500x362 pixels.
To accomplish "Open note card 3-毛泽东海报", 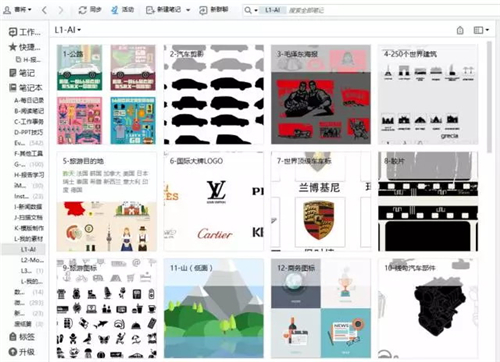I will [321, 95].
